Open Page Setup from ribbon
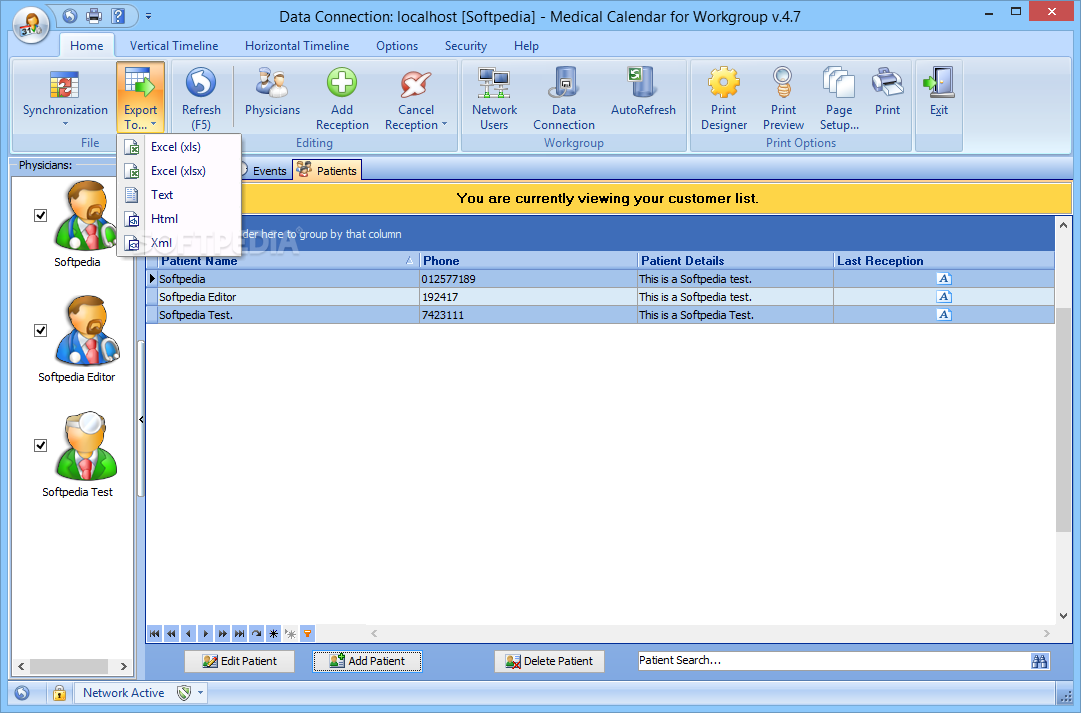This screenshot has height=713, width=1081. pos(839,99)
